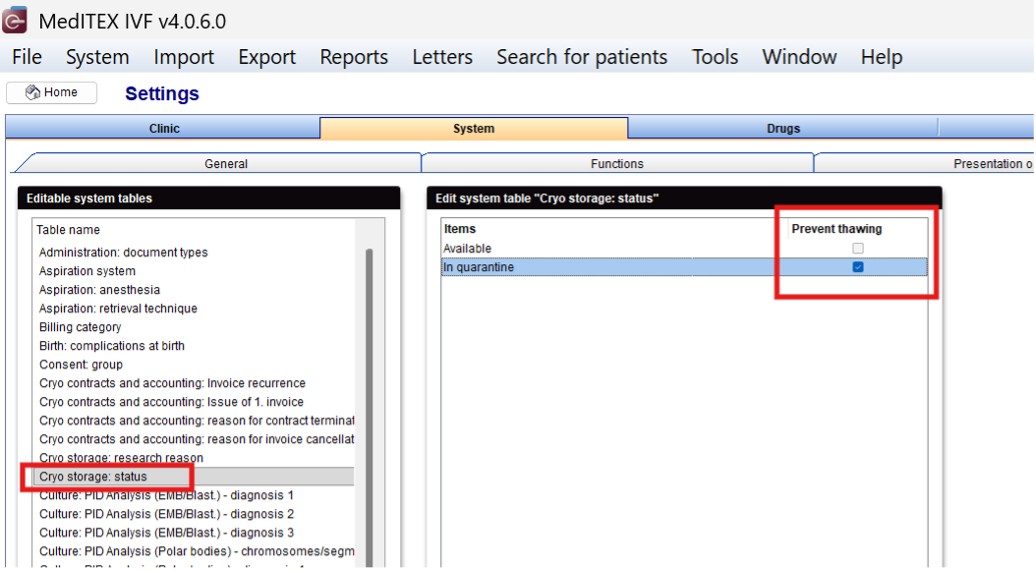The height and width of the screenshot is (571, 1036).
Task: Open the Import menu
Action: tap(184, 57)
